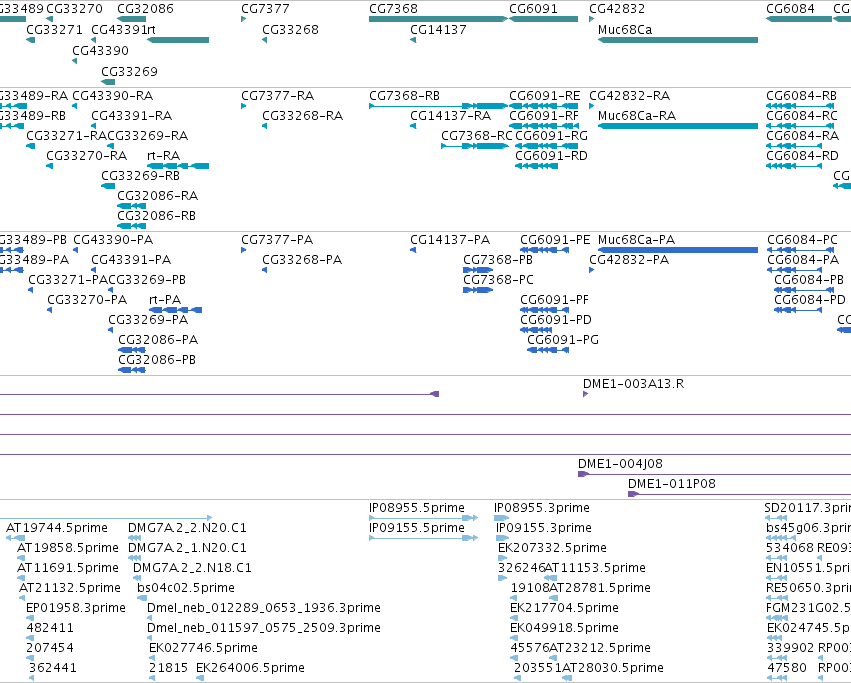
Task: Select the CG32086-RA transcript label
Action: click(157, 196)
